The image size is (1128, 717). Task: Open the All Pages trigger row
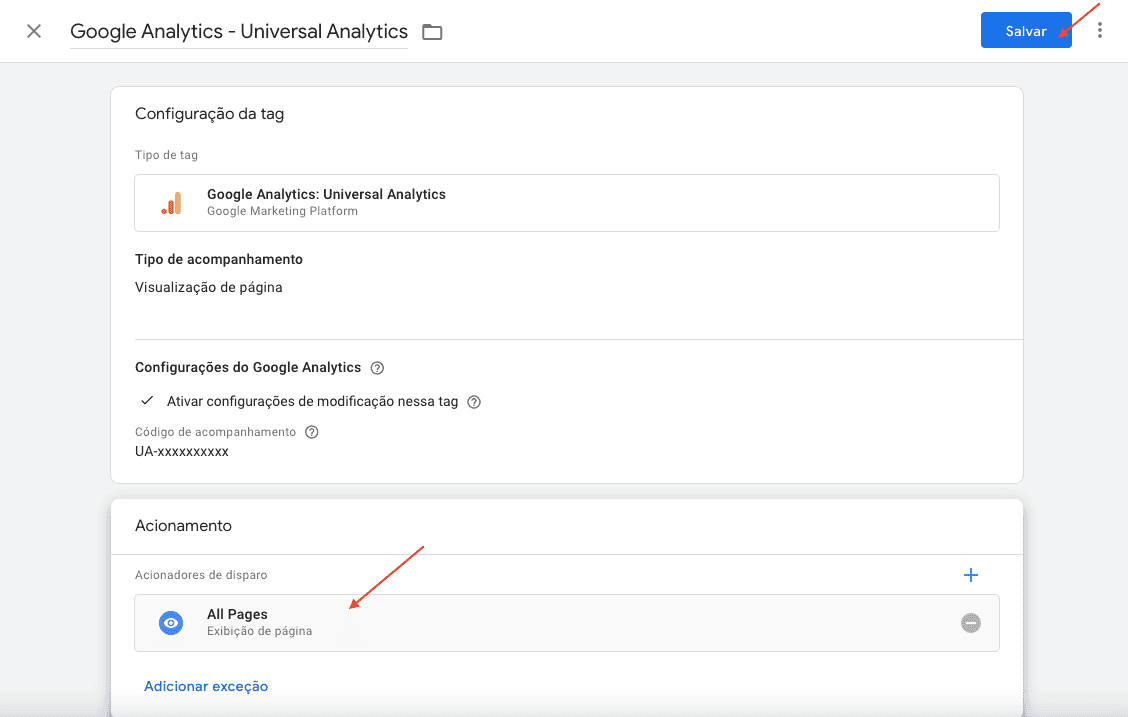point(567,623)
